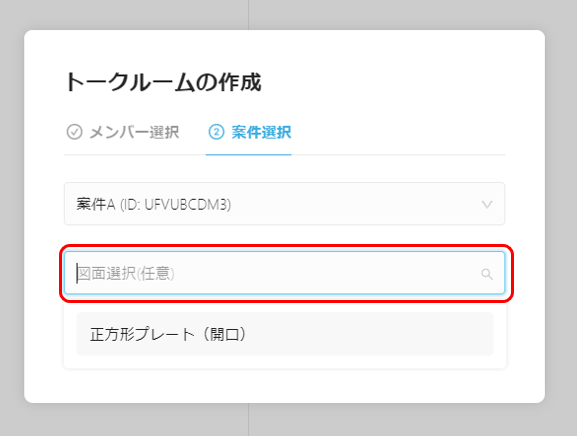Select the 案件選択 step tab
This screenshot has height=436, width=577.
[x=250, y=132]
